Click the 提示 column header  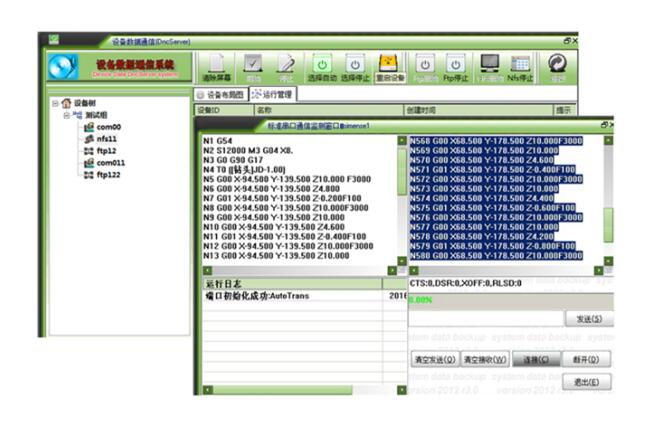[x=565, y=110]
